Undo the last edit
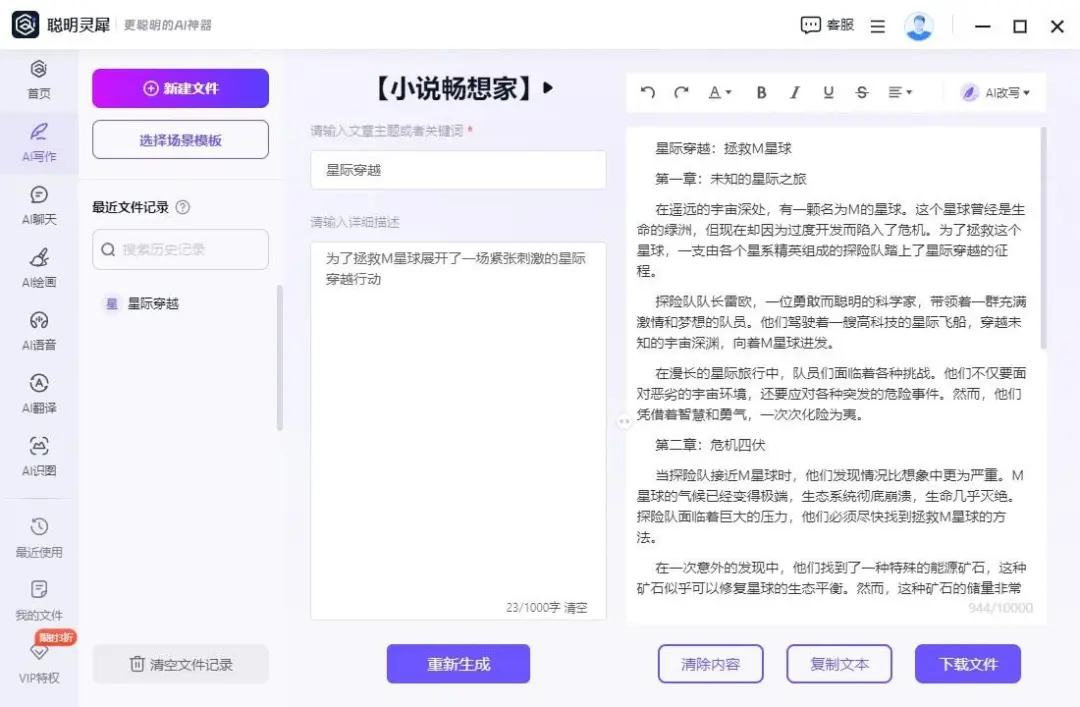The width and height of the screenshot is (1080, 707). coord(647,92)
